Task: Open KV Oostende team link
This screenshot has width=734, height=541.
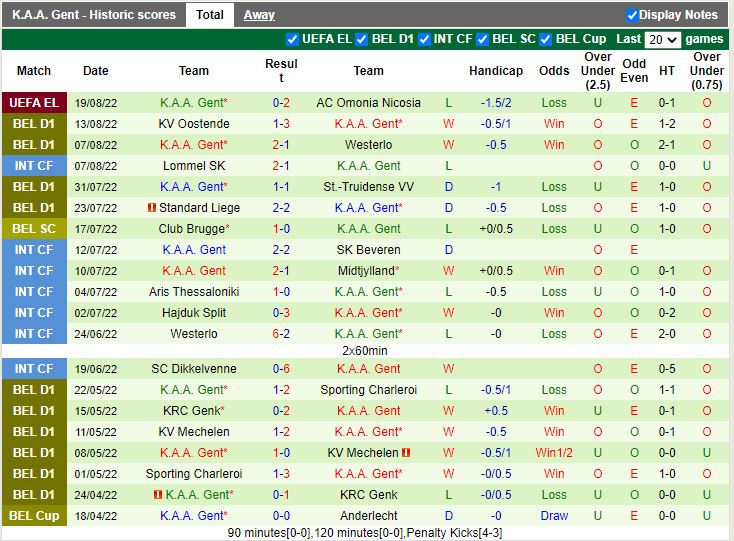Action: pyautogui.click(x=194, y=124)
